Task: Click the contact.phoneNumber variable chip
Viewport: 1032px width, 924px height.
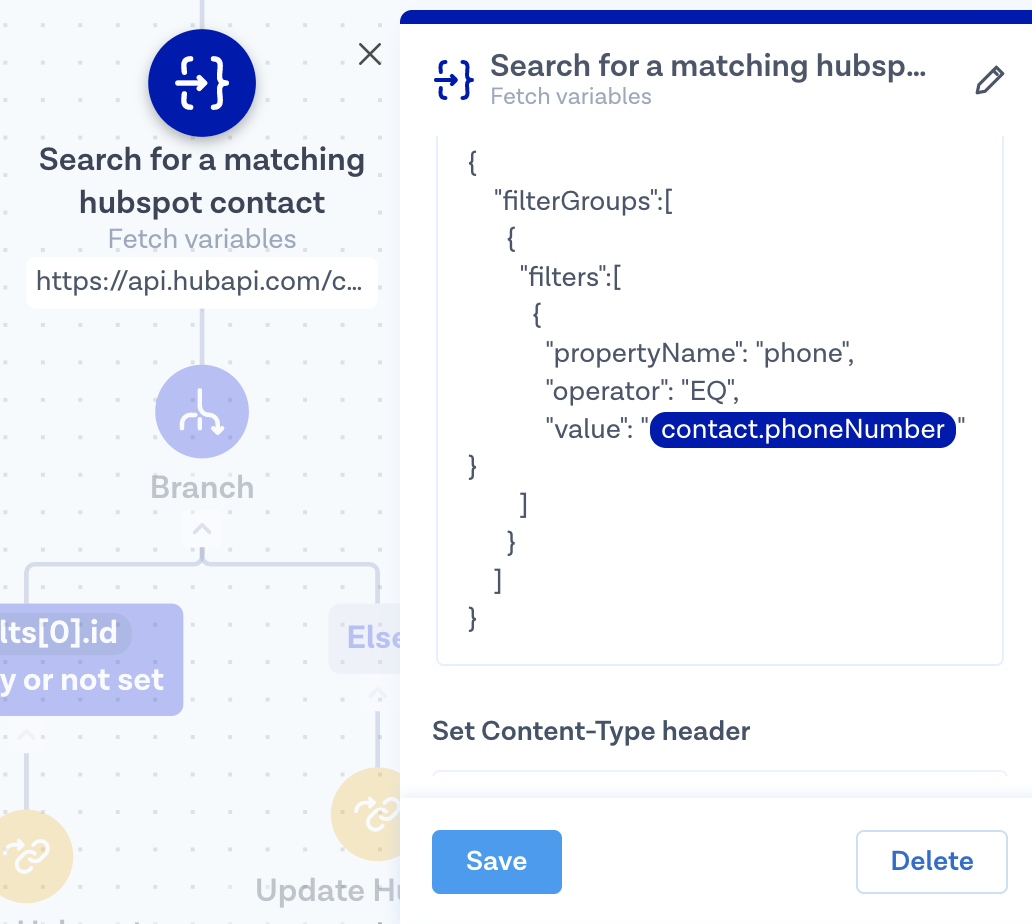Action: (803, 429)
